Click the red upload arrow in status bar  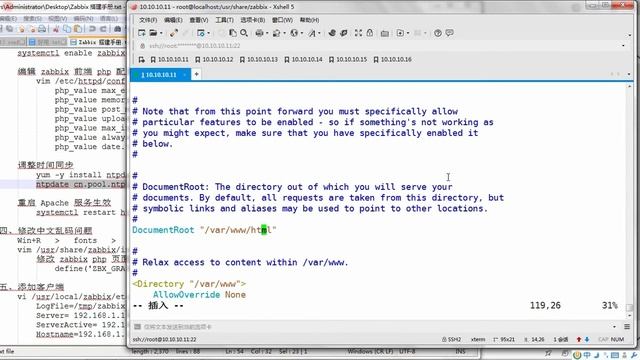tap(578, 340)
